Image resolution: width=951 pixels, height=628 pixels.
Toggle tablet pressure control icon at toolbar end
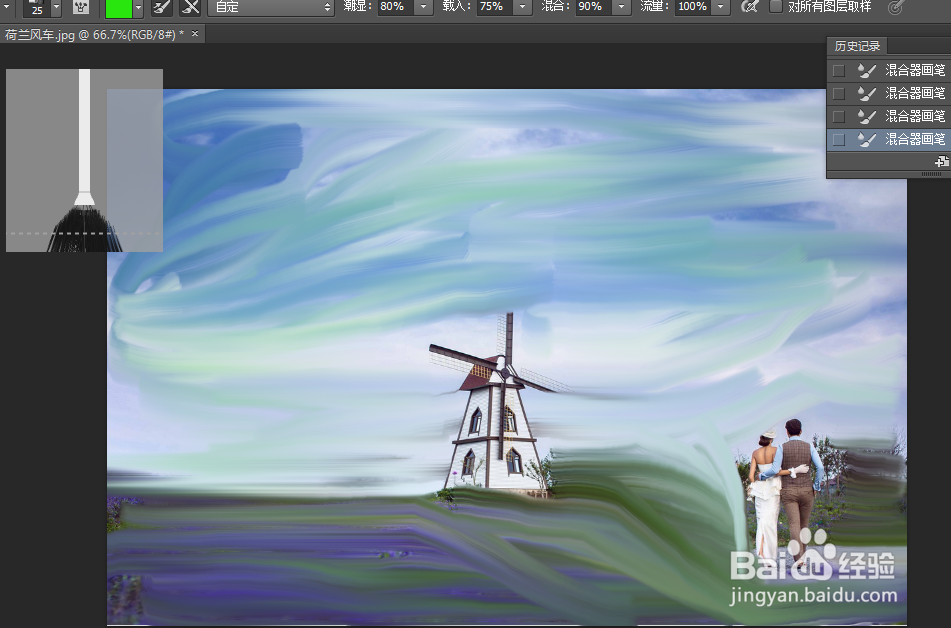(896, 7)
